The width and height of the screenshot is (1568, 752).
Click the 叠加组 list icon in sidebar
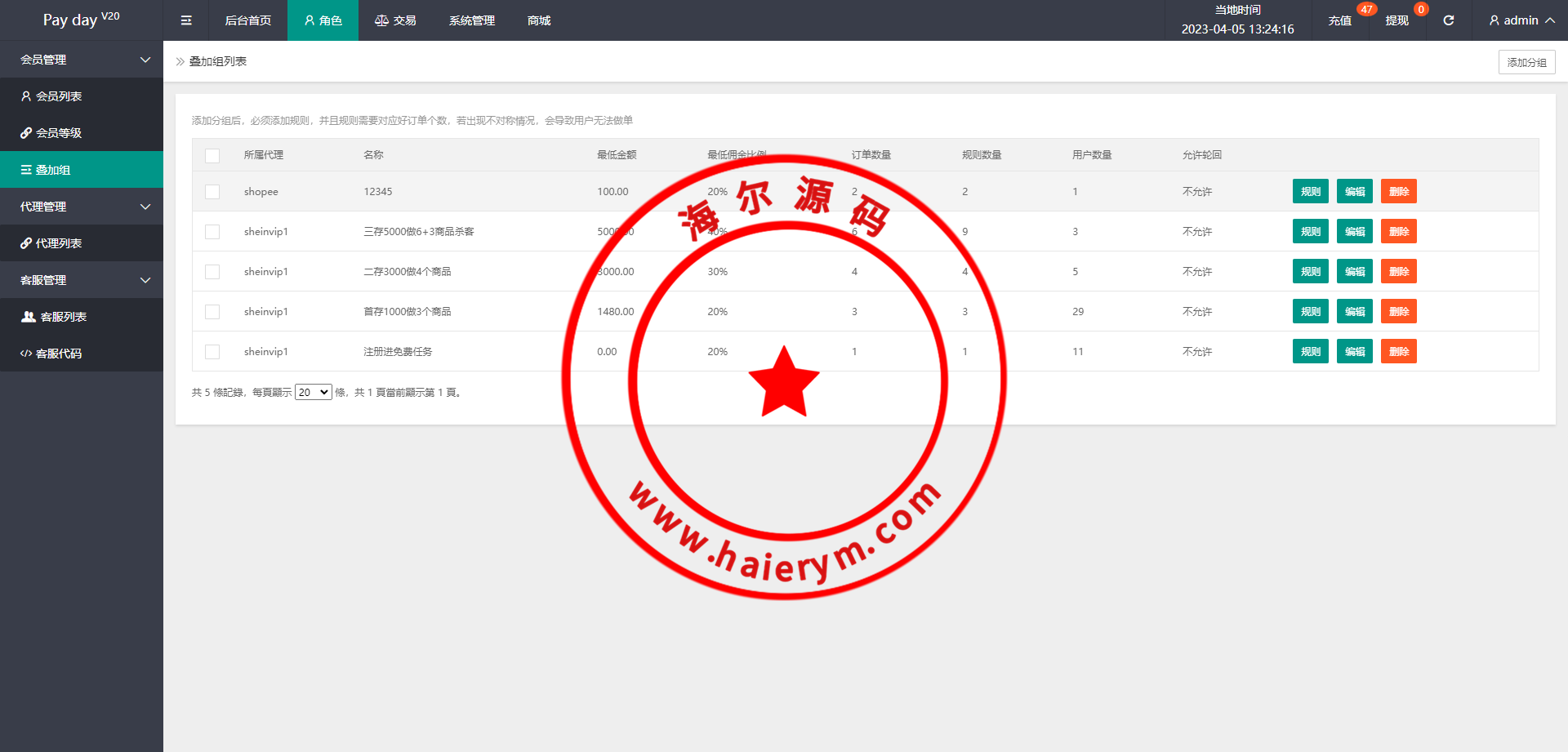[x=26, y=170]
